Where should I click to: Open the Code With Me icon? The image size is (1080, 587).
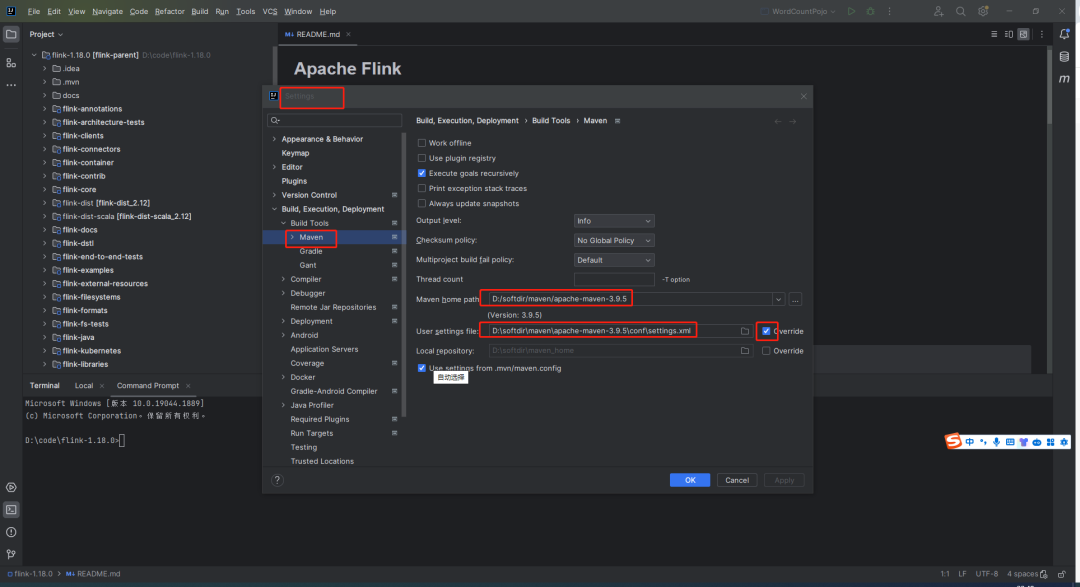click(938, 12)
